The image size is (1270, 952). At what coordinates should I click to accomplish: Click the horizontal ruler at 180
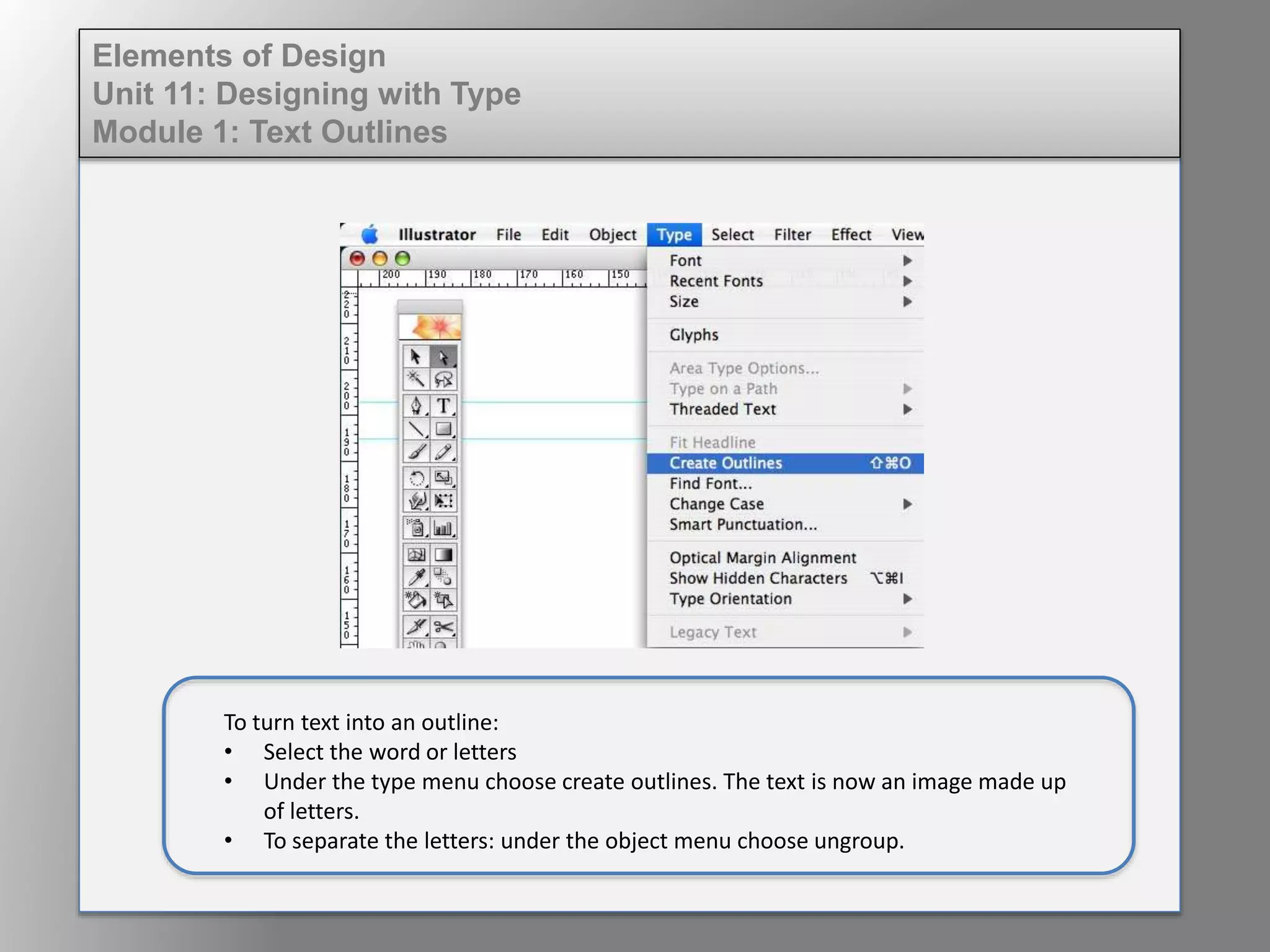pyautogui.click(x=482, y=275)
